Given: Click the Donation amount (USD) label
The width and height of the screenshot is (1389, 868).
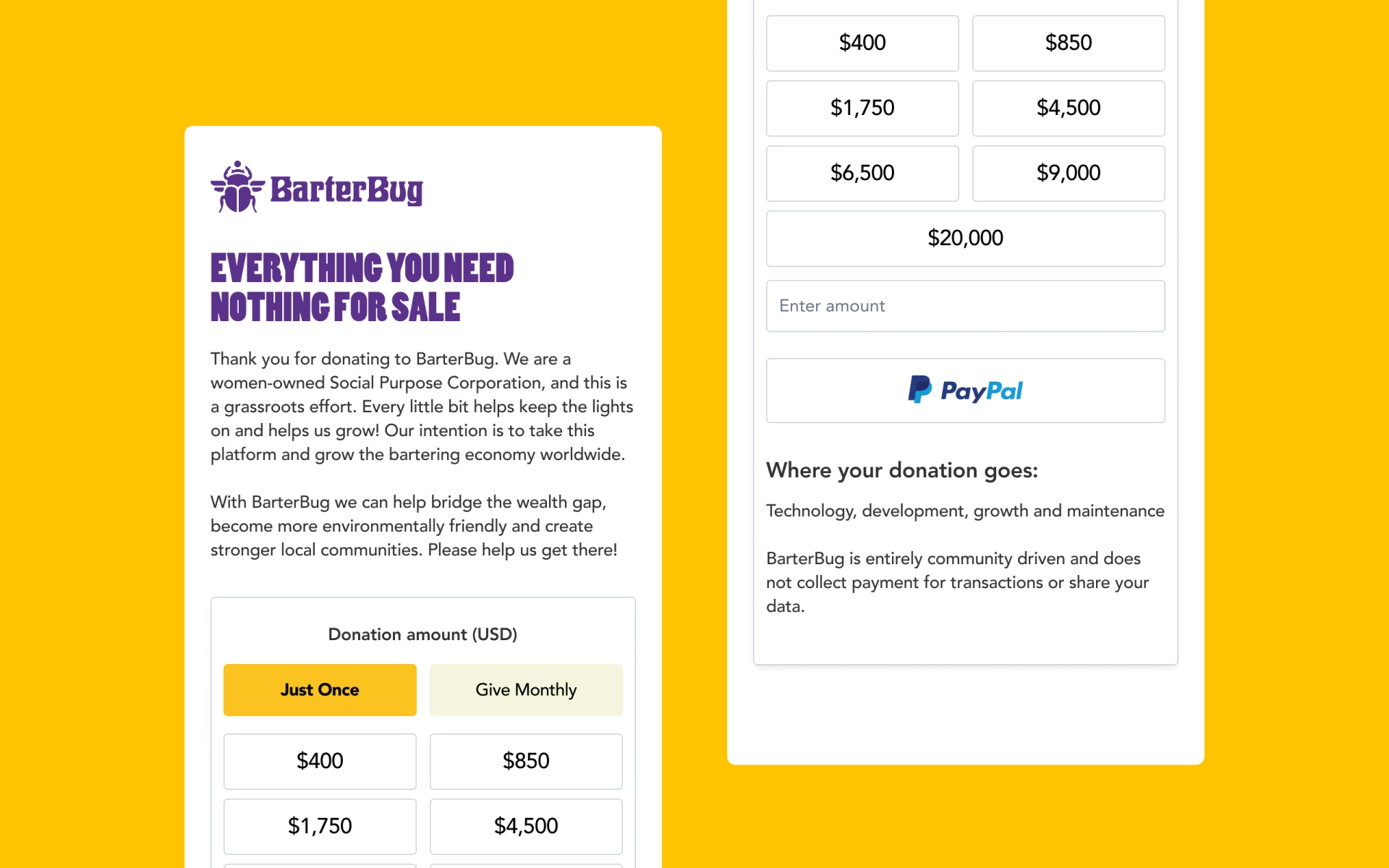Looking at the screenshot, I should click(422, 634).
